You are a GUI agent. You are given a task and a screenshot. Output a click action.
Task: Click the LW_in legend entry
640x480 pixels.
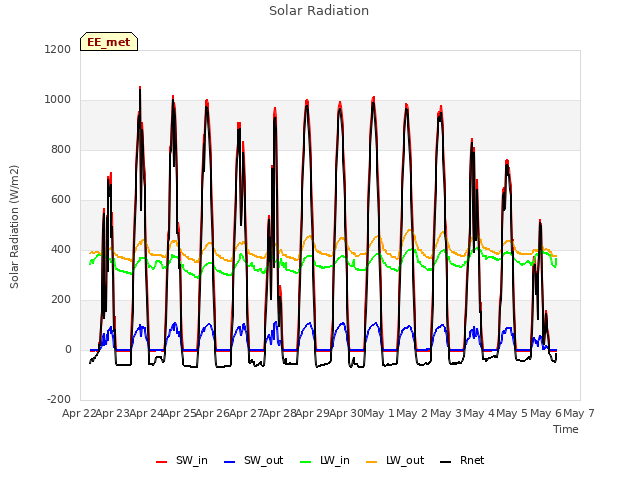coord(324,460)
